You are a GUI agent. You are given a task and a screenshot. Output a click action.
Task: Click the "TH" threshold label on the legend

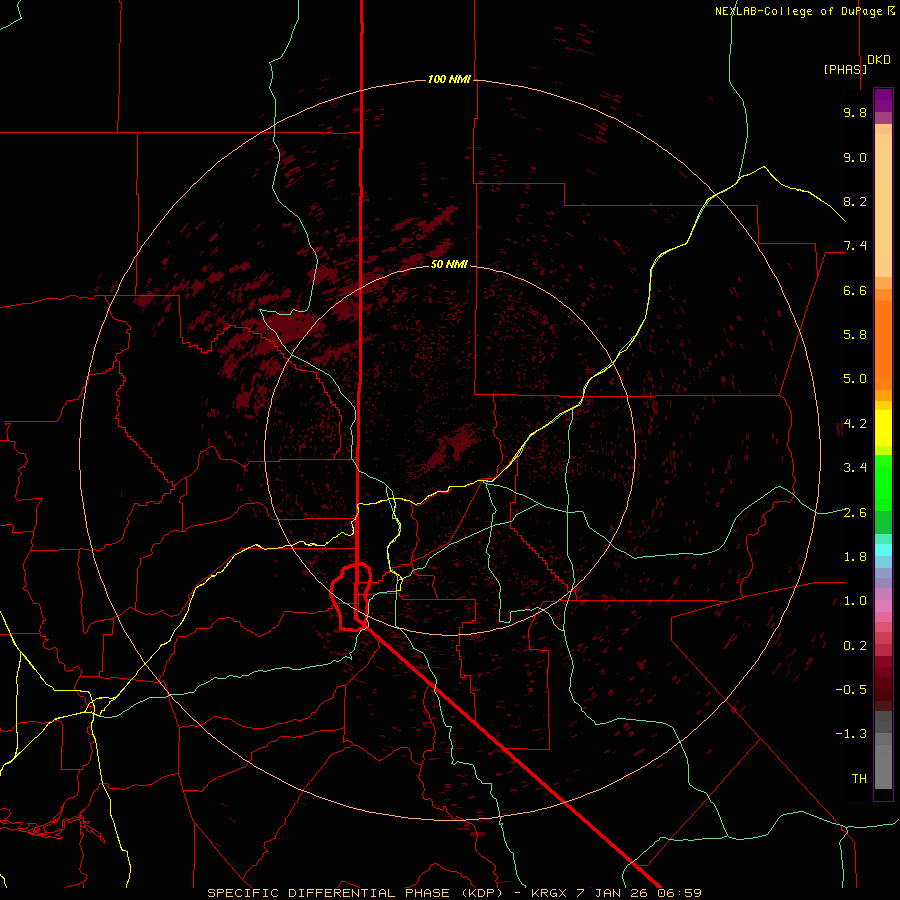[859, 779]
